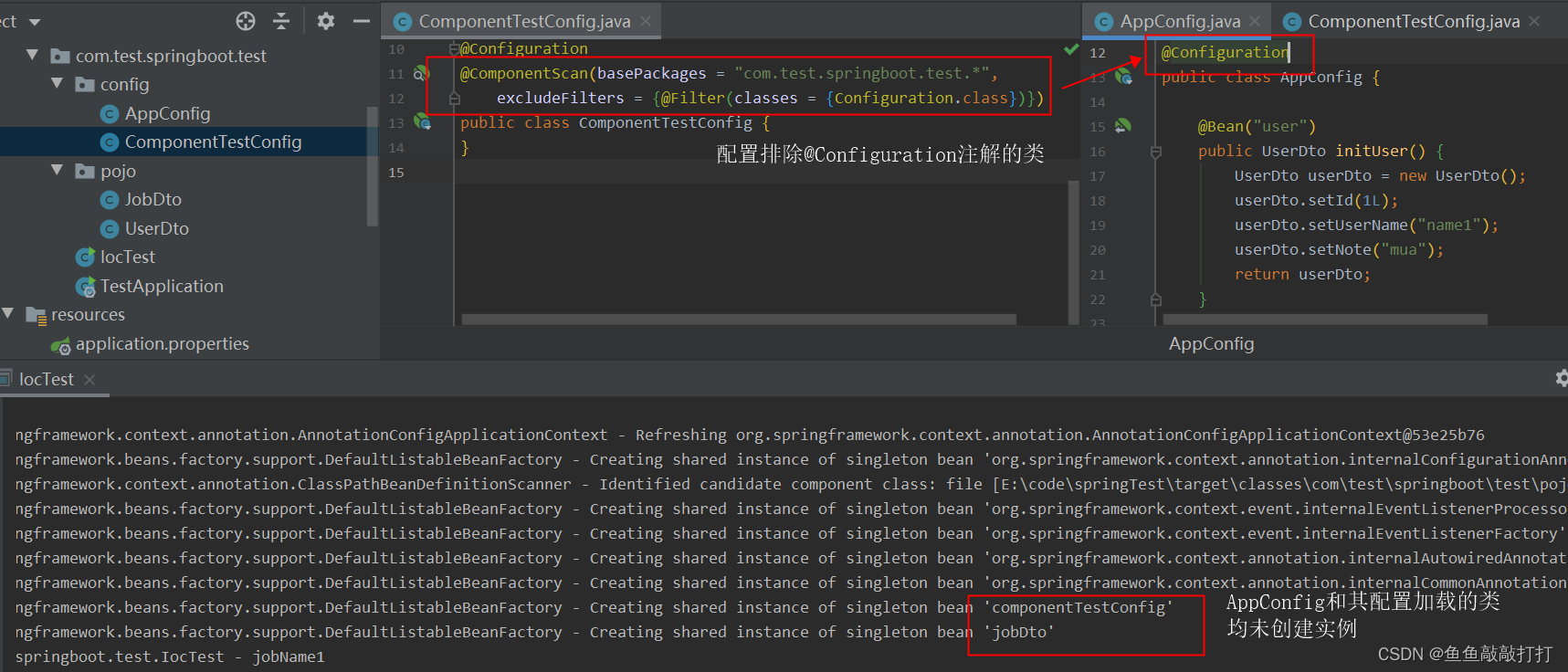
Task: Click the bean gutter icon on line 15
Action: point(1123,126)
